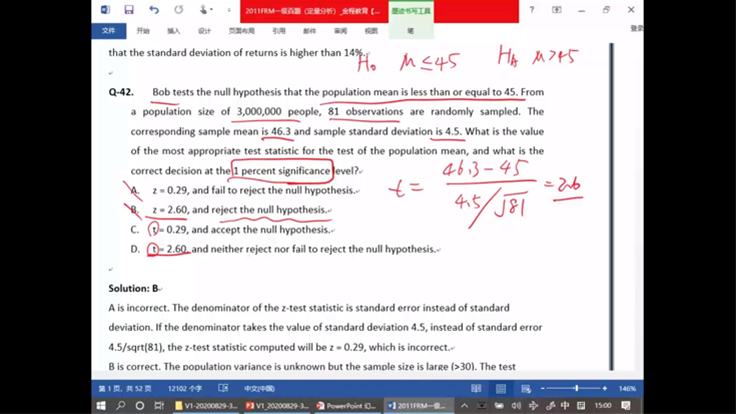Open the 笔 (Pens) ink tools tab
The height and width of the screenshot is (414, 736).
pos(410,31)
